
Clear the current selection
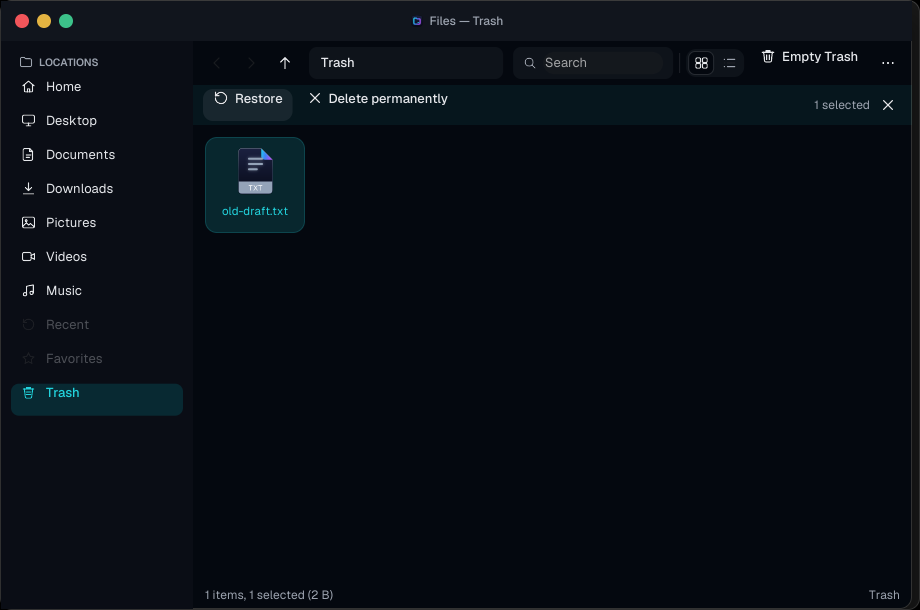coord(888,105)
